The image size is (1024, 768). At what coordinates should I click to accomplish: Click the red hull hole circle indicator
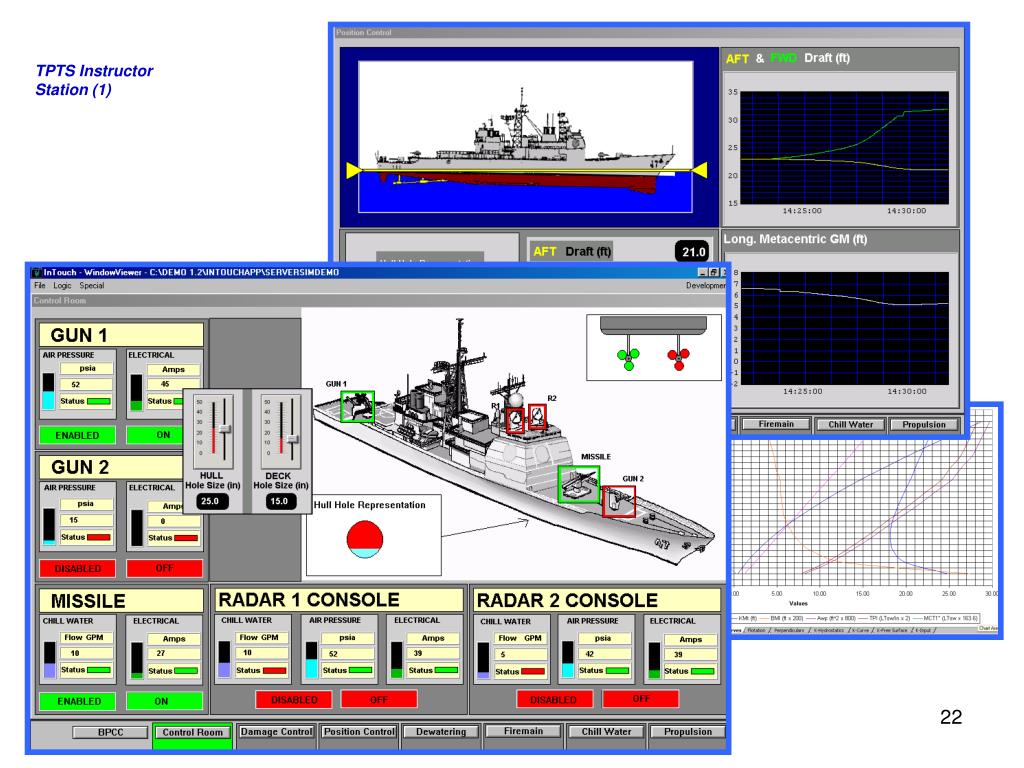pyautogui.click(x=364, y=539)
